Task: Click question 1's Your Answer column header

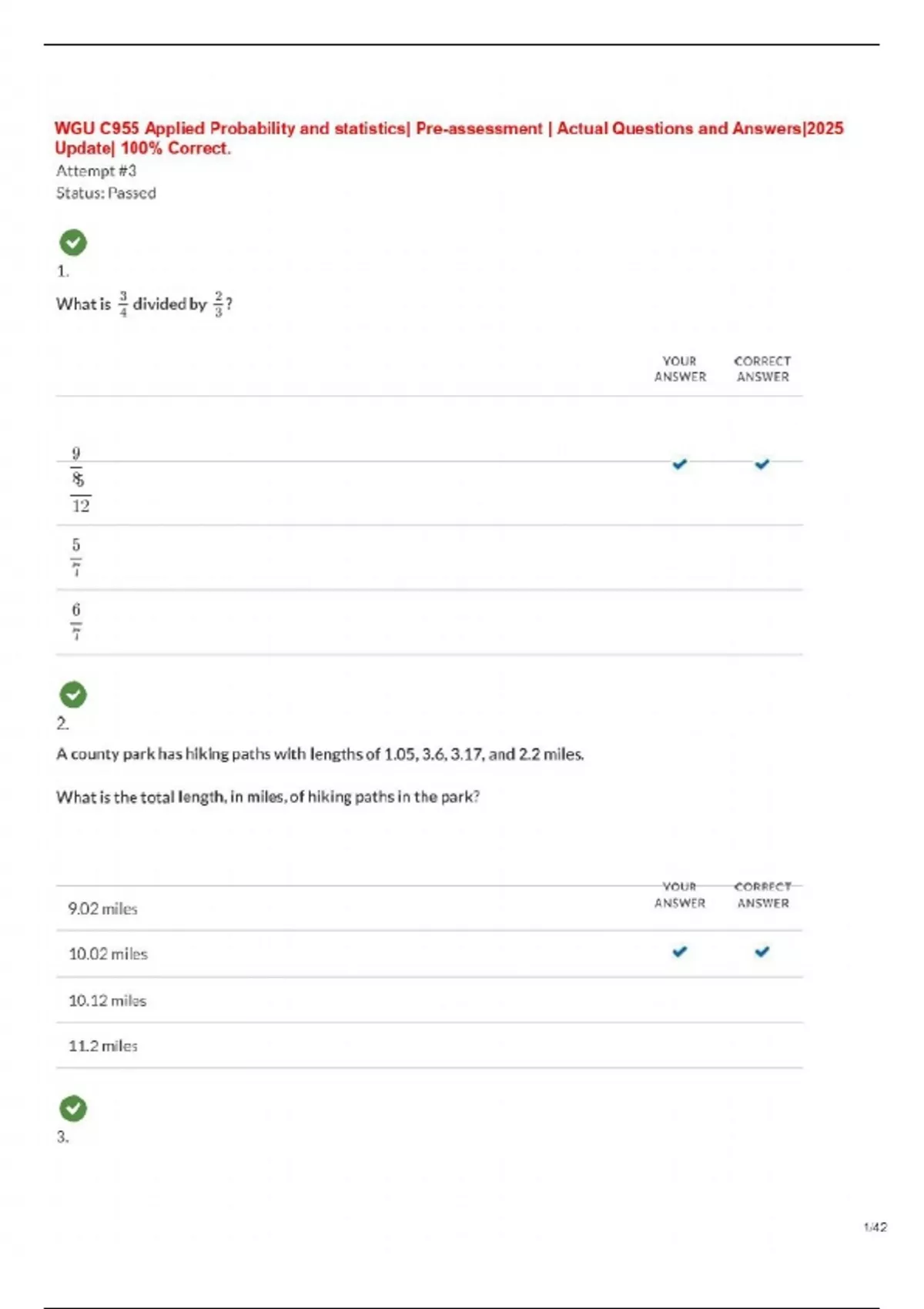Action: pyautogui.click(x=680, y=369)
